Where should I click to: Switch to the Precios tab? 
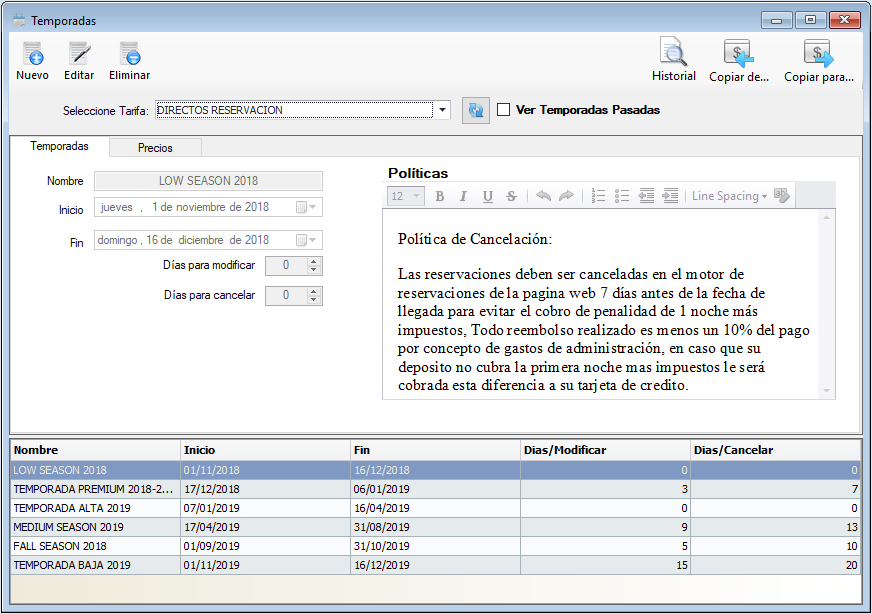155,148
